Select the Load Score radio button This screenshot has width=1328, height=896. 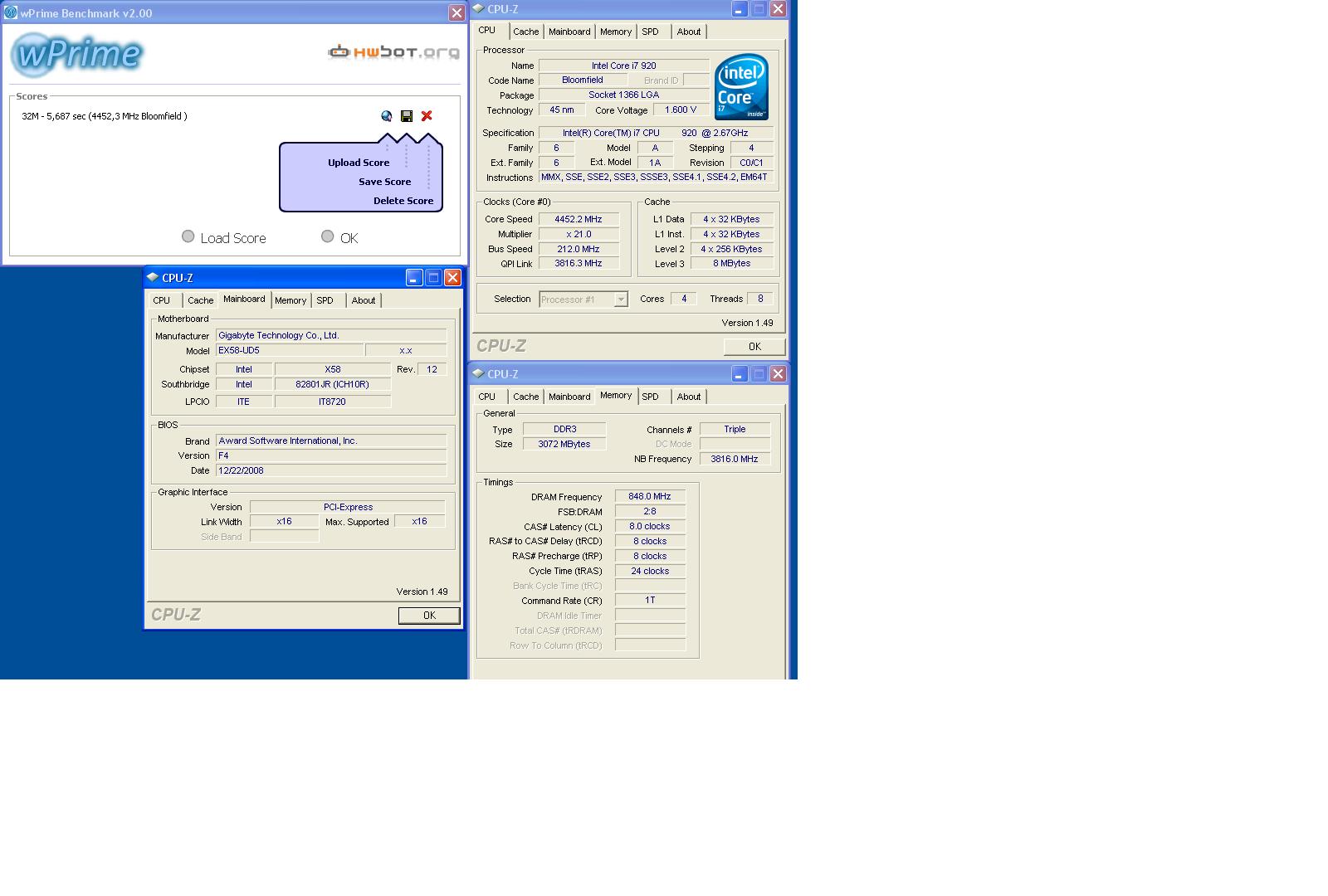[x=188, y=236]
